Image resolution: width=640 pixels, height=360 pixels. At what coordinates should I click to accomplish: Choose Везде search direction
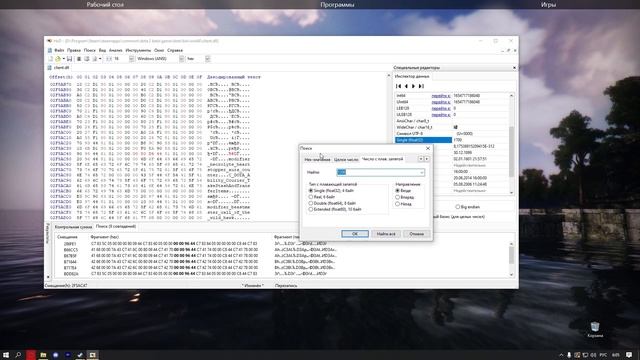(x=403, y=191)
